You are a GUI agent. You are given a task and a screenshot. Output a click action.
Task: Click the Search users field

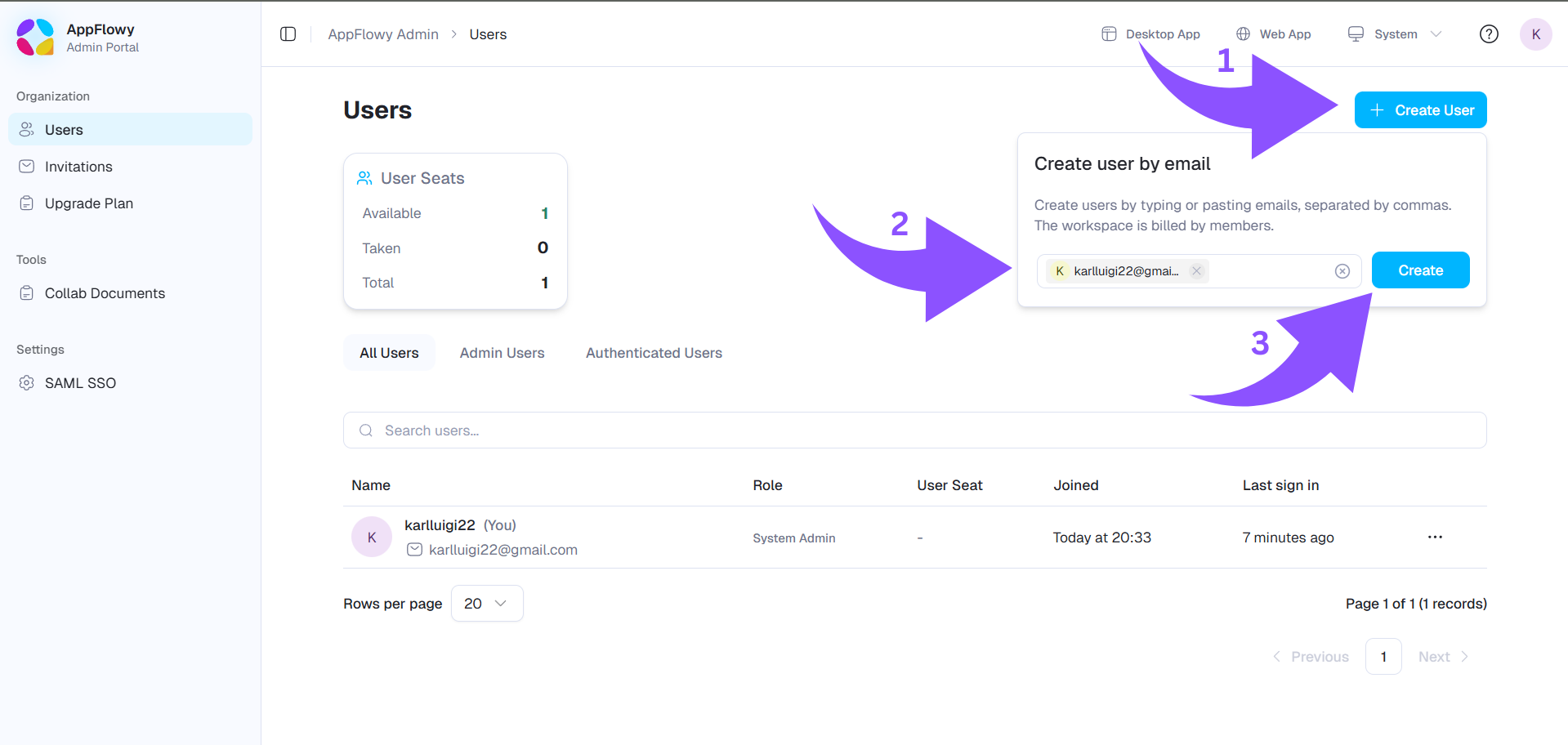[914, 430]
